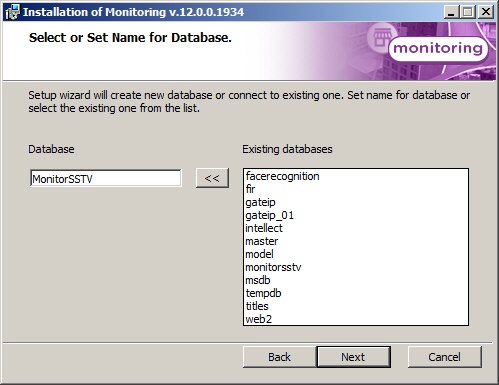The width and height of the screenshot is (499, 385).
Task: Choose tempdb database entry
Action: (x=263, y=293)
